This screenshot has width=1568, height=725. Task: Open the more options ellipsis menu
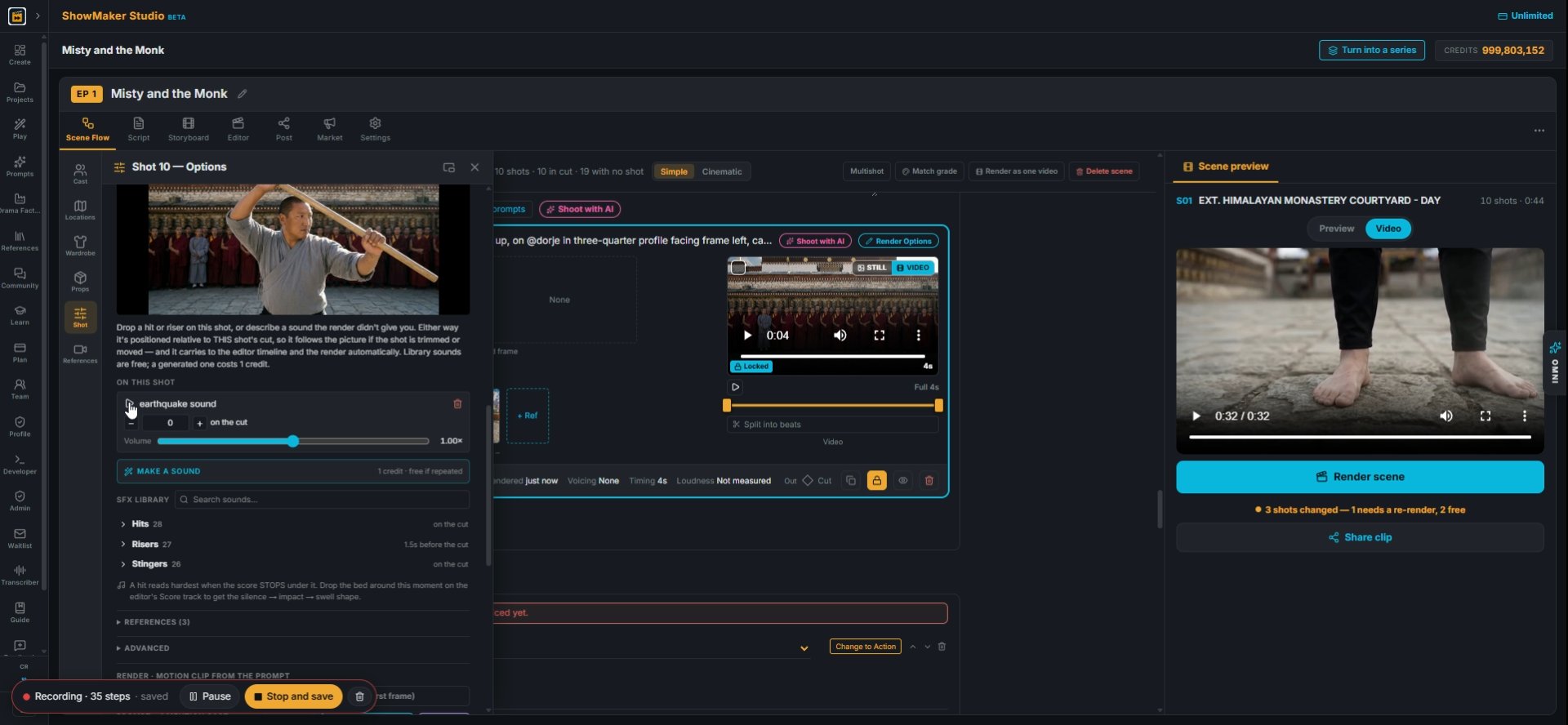click(x=1539, y=131)
